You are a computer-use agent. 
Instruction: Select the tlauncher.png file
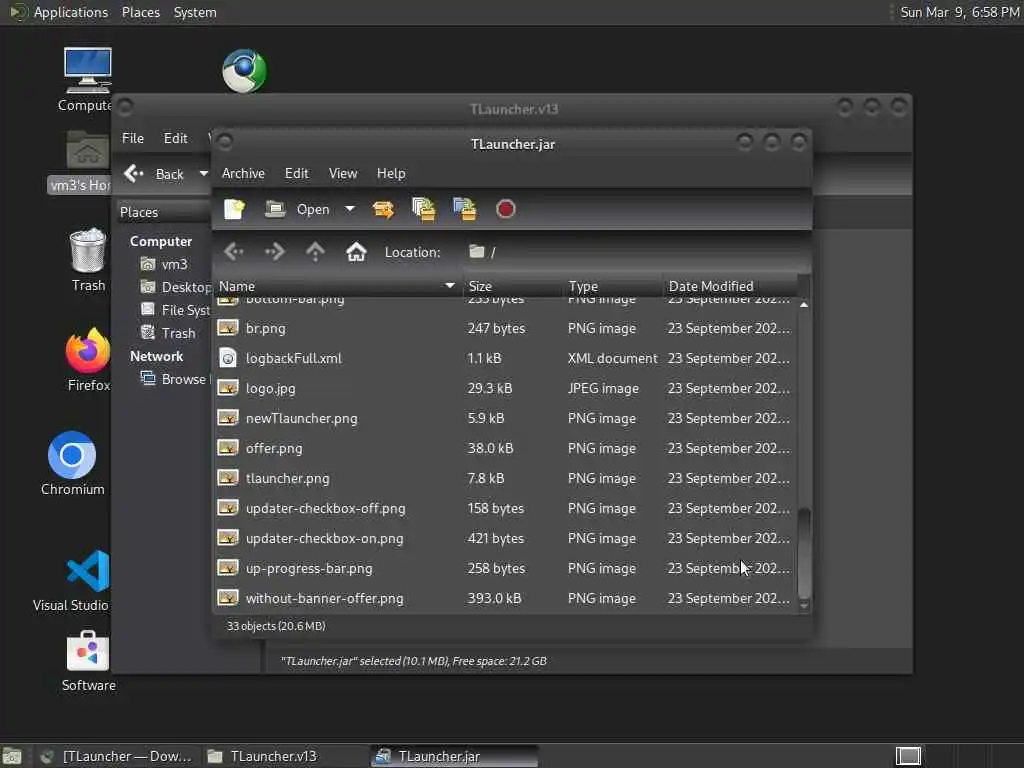tap(505, 479)
